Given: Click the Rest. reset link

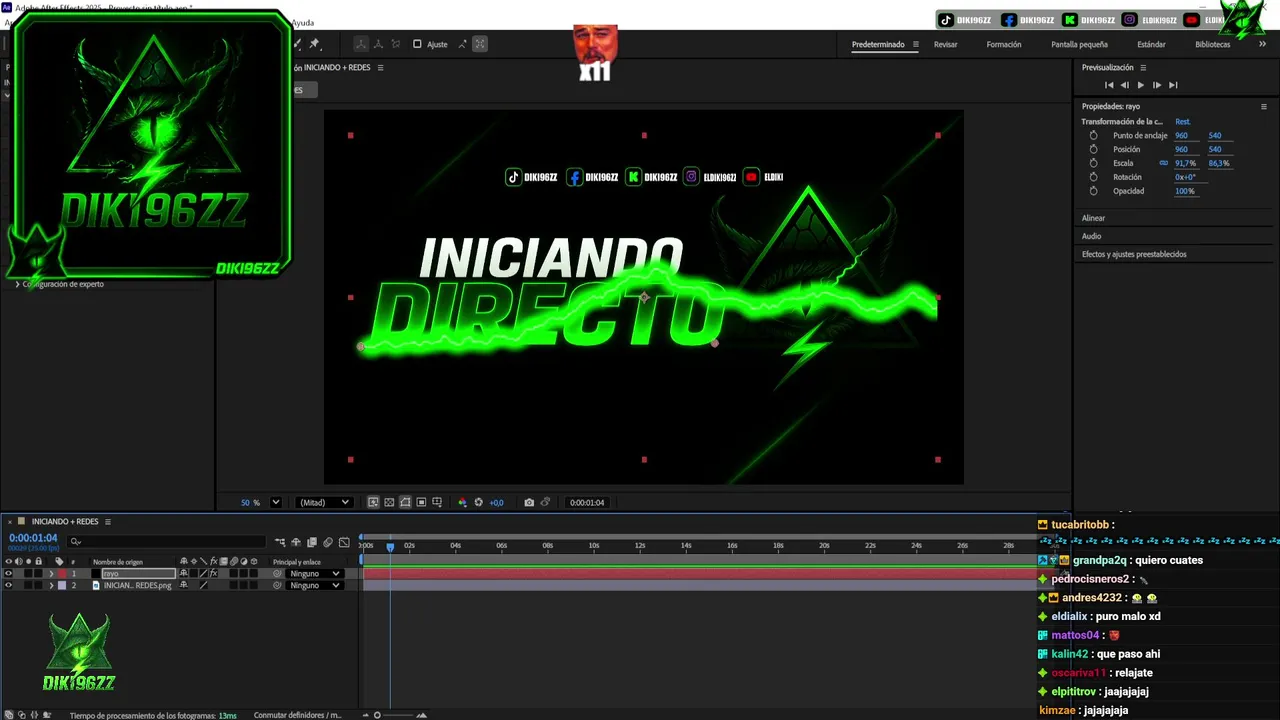Looking at the screenshot, I should click(1183, 121).
